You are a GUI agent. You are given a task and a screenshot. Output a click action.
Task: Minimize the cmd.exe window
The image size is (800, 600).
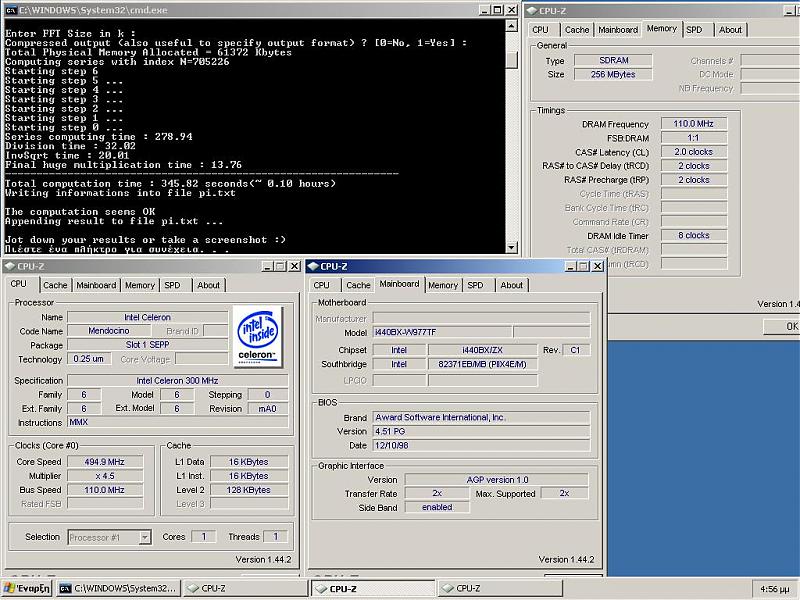[485, 10]
